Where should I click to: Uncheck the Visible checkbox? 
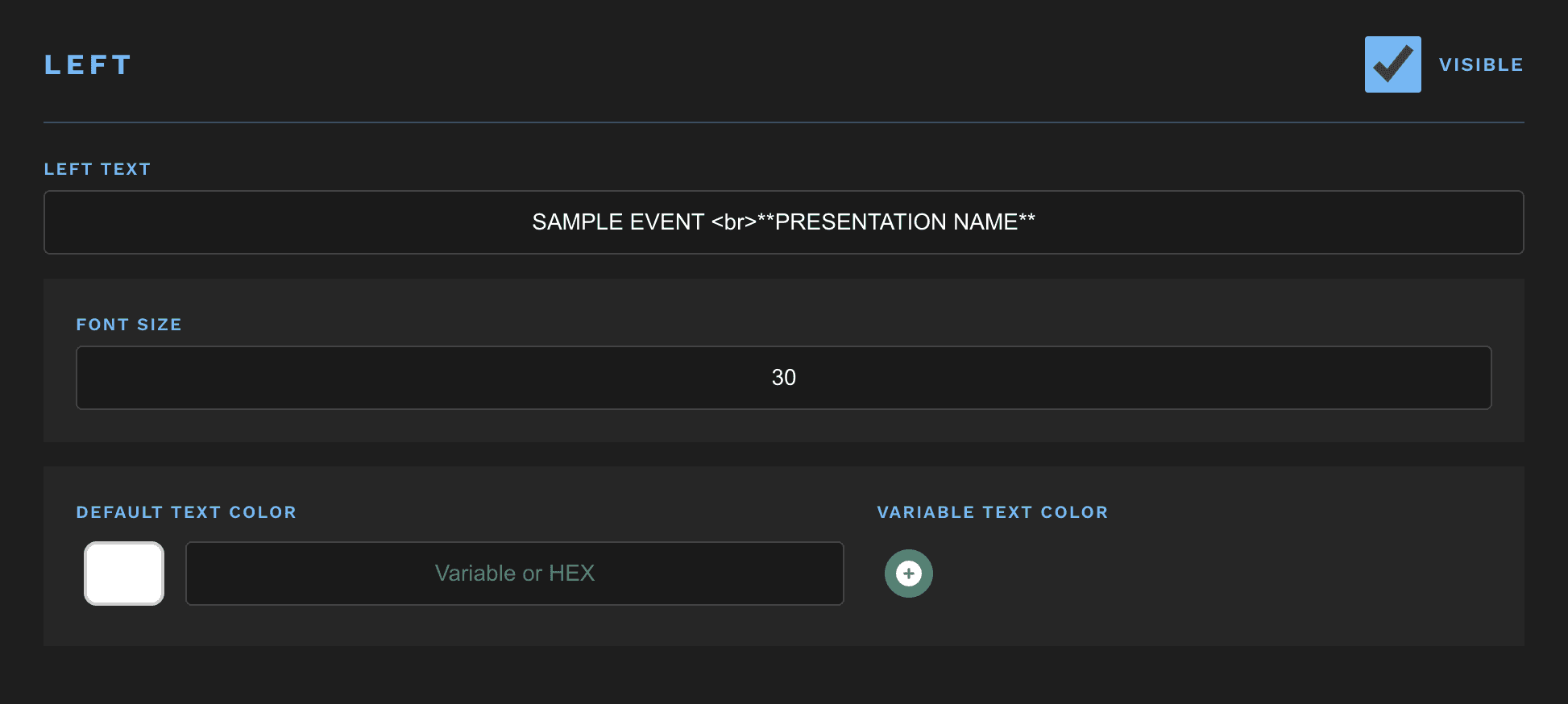pos(1392,64)
